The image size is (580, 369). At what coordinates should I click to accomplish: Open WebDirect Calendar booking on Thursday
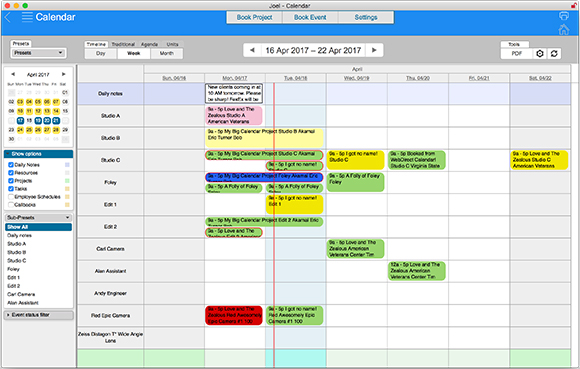pyautogui.click(x=417, y=160)
